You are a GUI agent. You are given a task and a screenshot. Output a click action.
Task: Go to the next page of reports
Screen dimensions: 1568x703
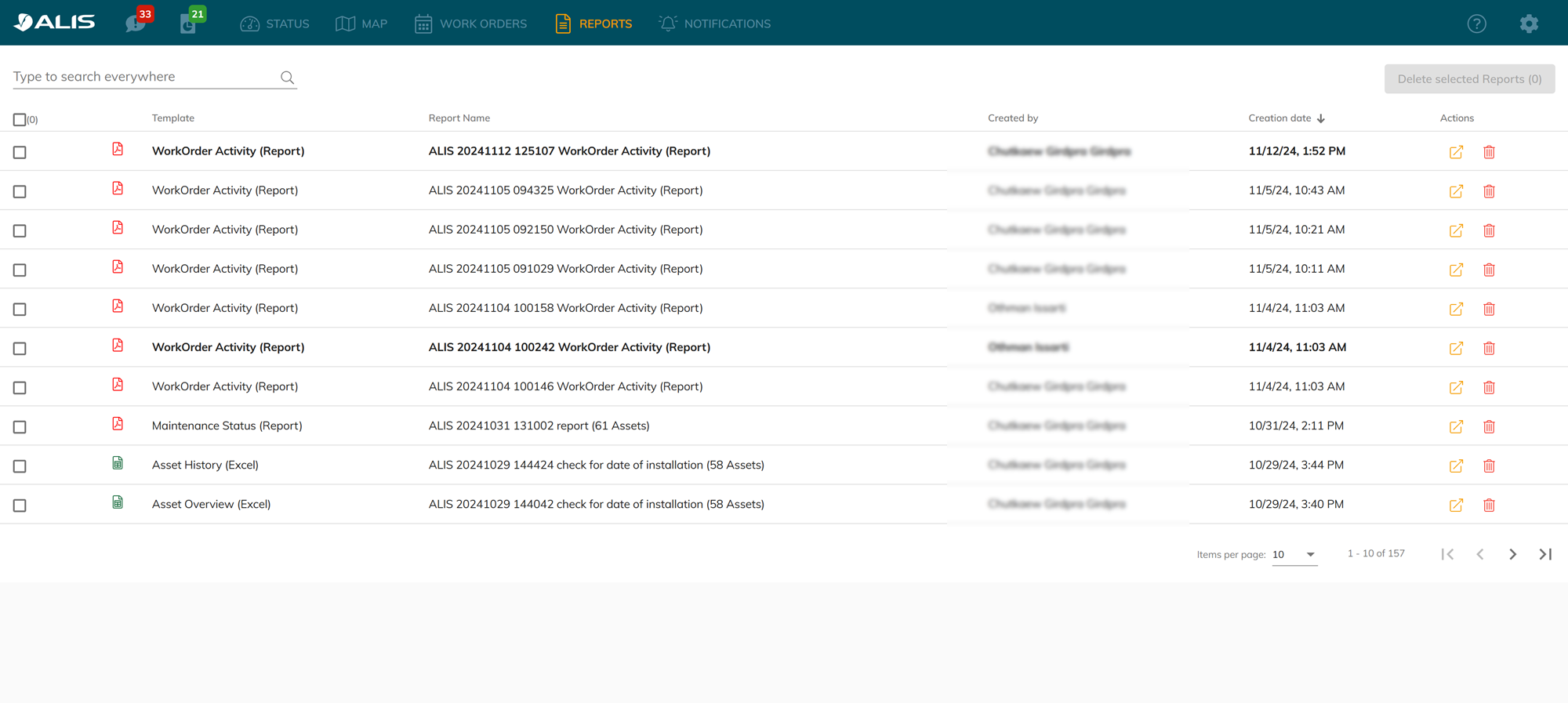coord(1512,554)
